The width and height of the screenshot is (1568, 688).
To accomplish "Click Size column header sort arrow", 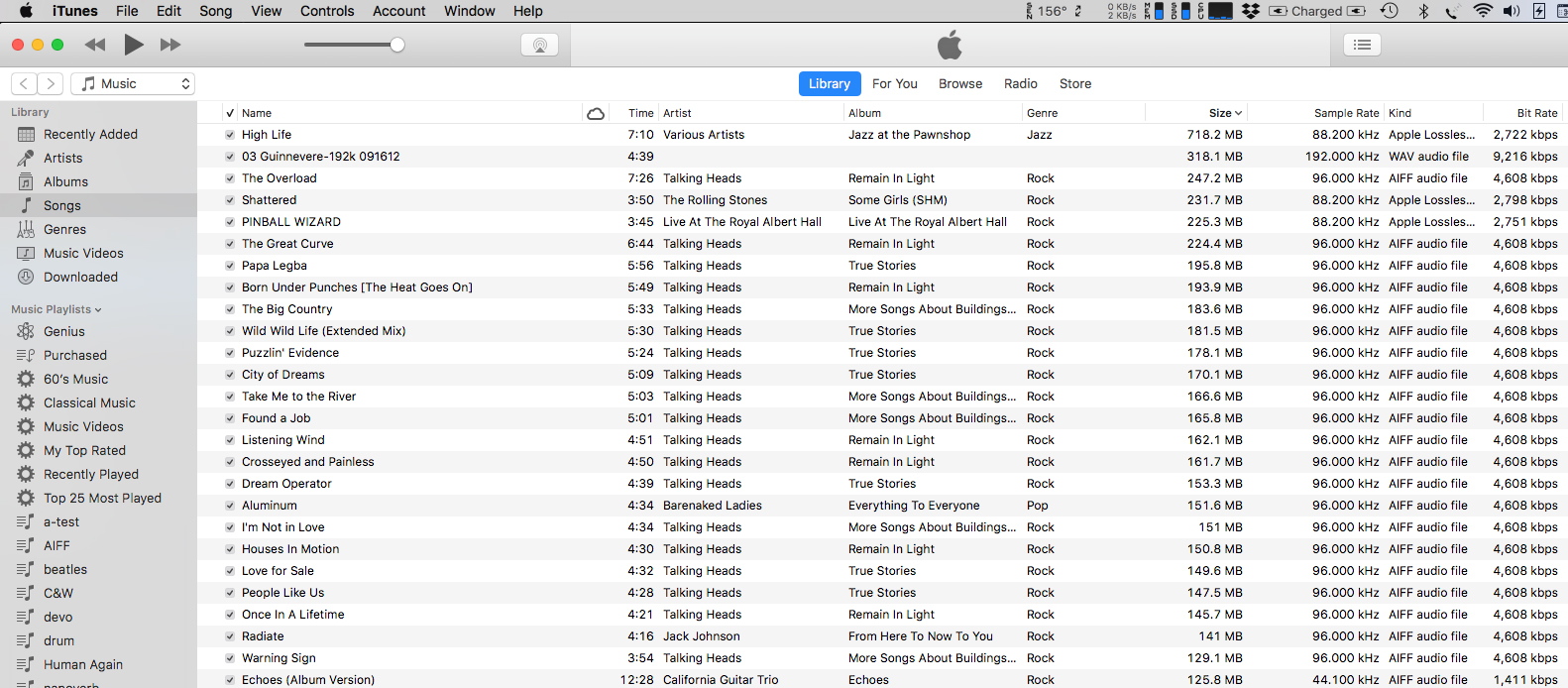I will point(1238,113).
